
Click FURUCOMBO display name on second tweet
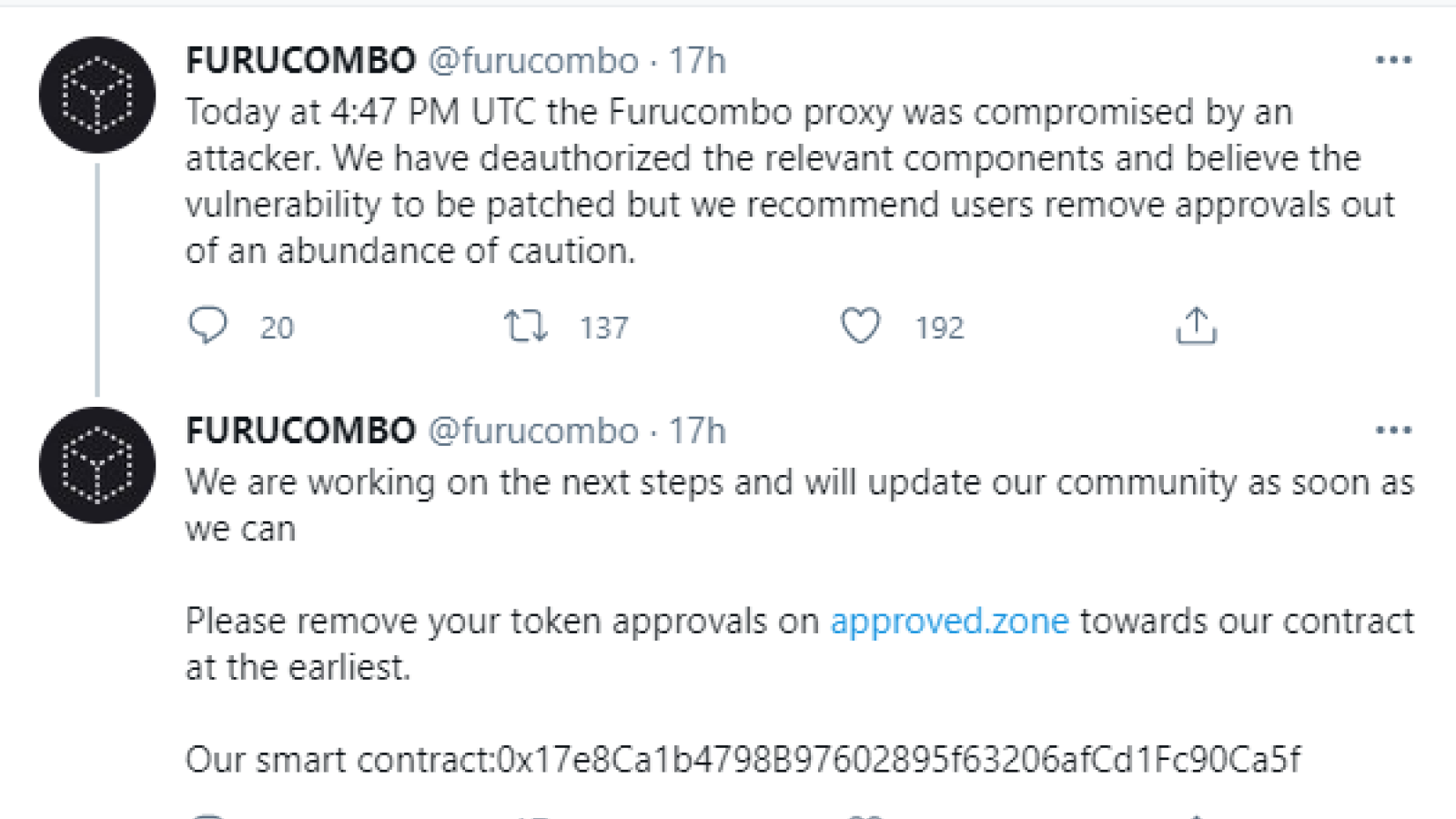tap(301, 431)
